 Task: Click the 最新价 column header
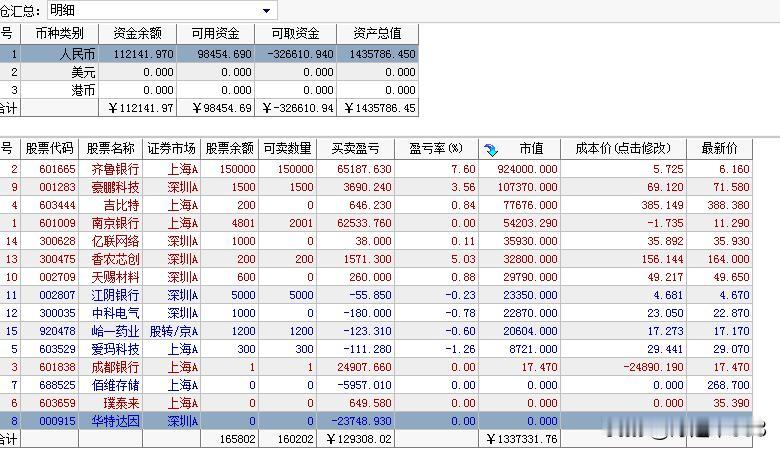point(719,149)
